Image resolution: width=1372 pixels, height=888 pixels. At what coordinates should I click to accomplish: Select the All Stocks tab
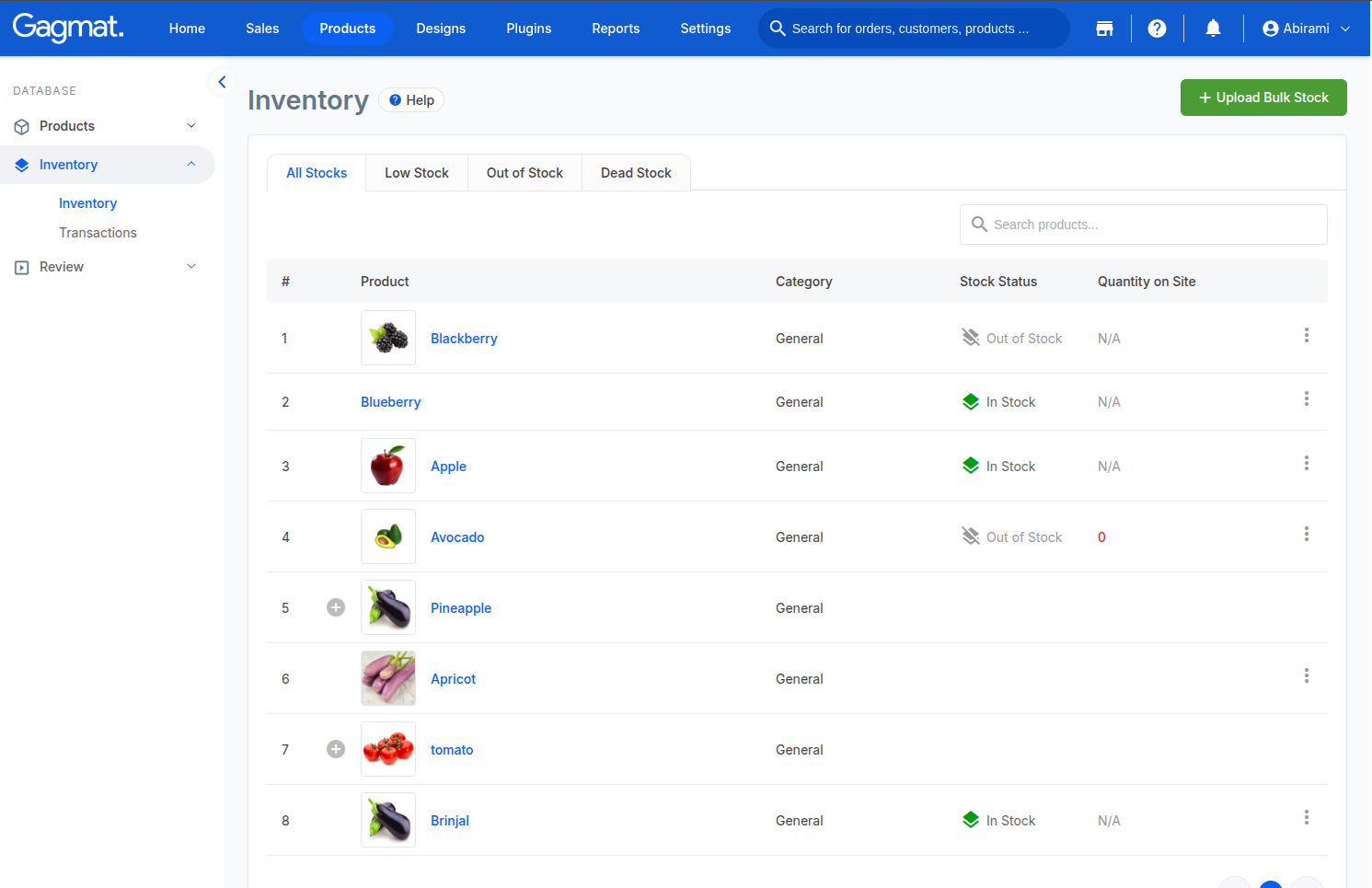[317, 173]
